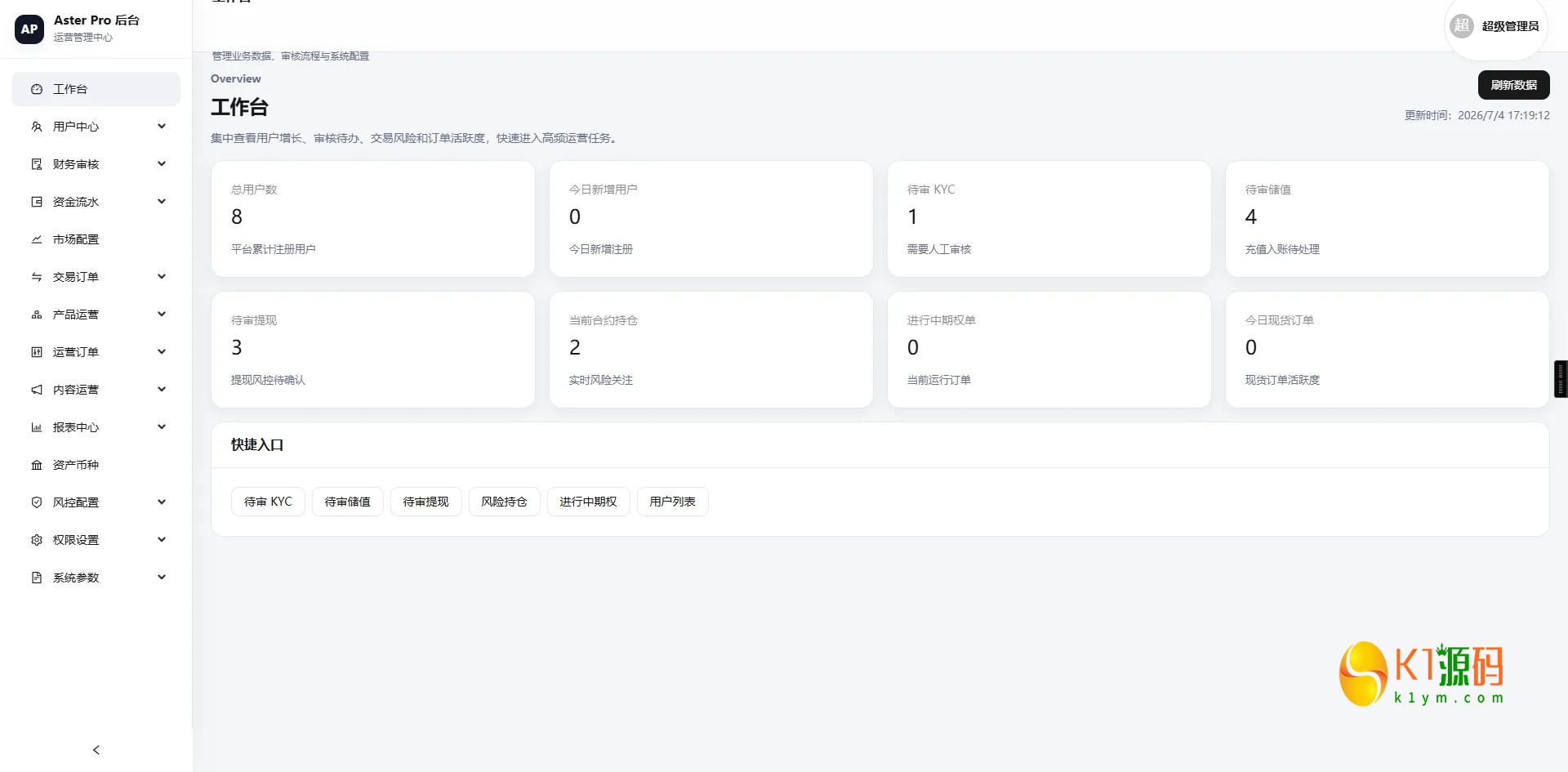Click the AP logo badge

(29, 29)
